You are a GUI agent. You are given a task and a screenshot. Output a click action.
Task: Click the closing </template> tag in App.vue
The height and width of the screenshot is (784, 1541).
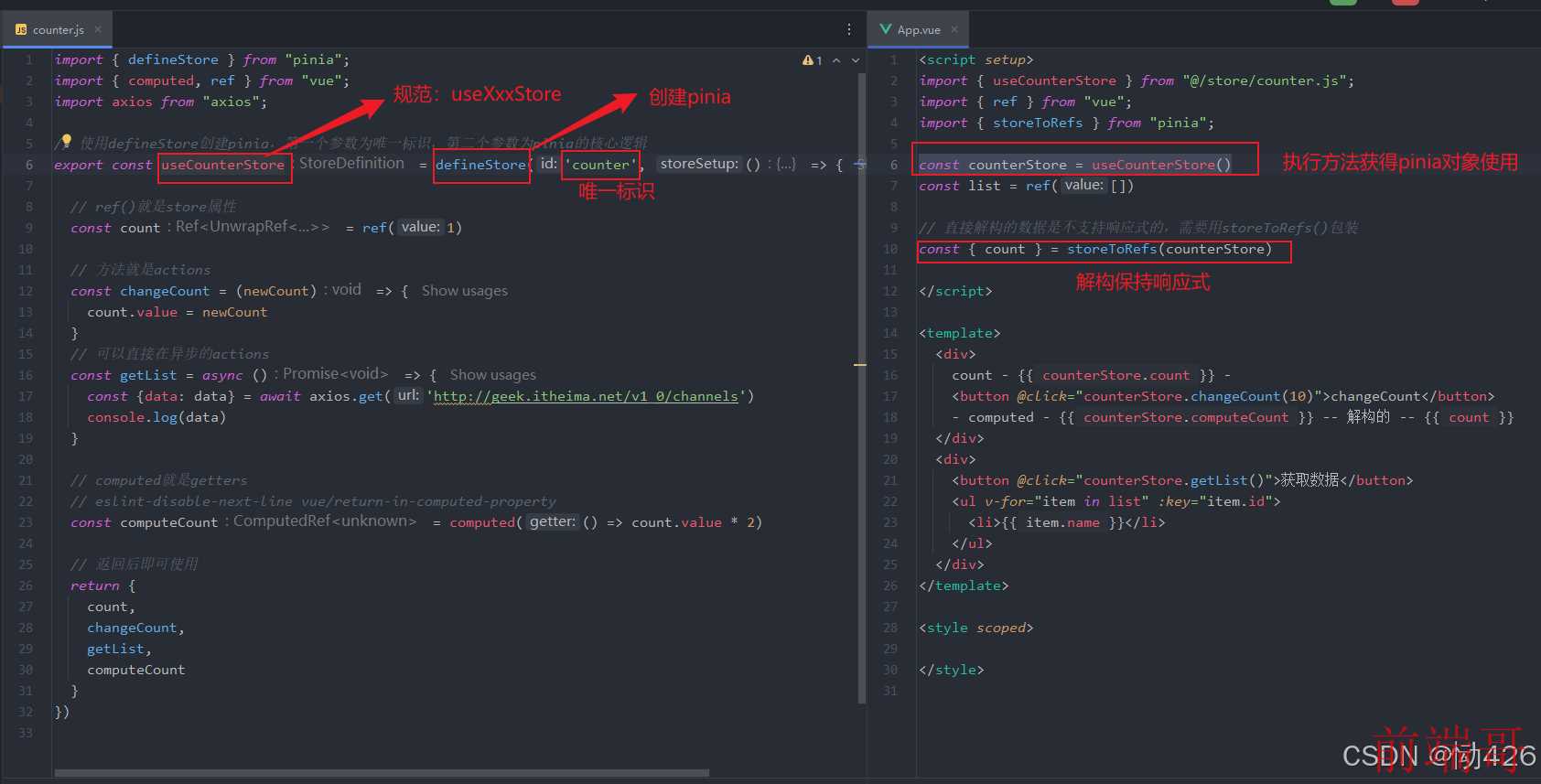[x=964, y=585]
